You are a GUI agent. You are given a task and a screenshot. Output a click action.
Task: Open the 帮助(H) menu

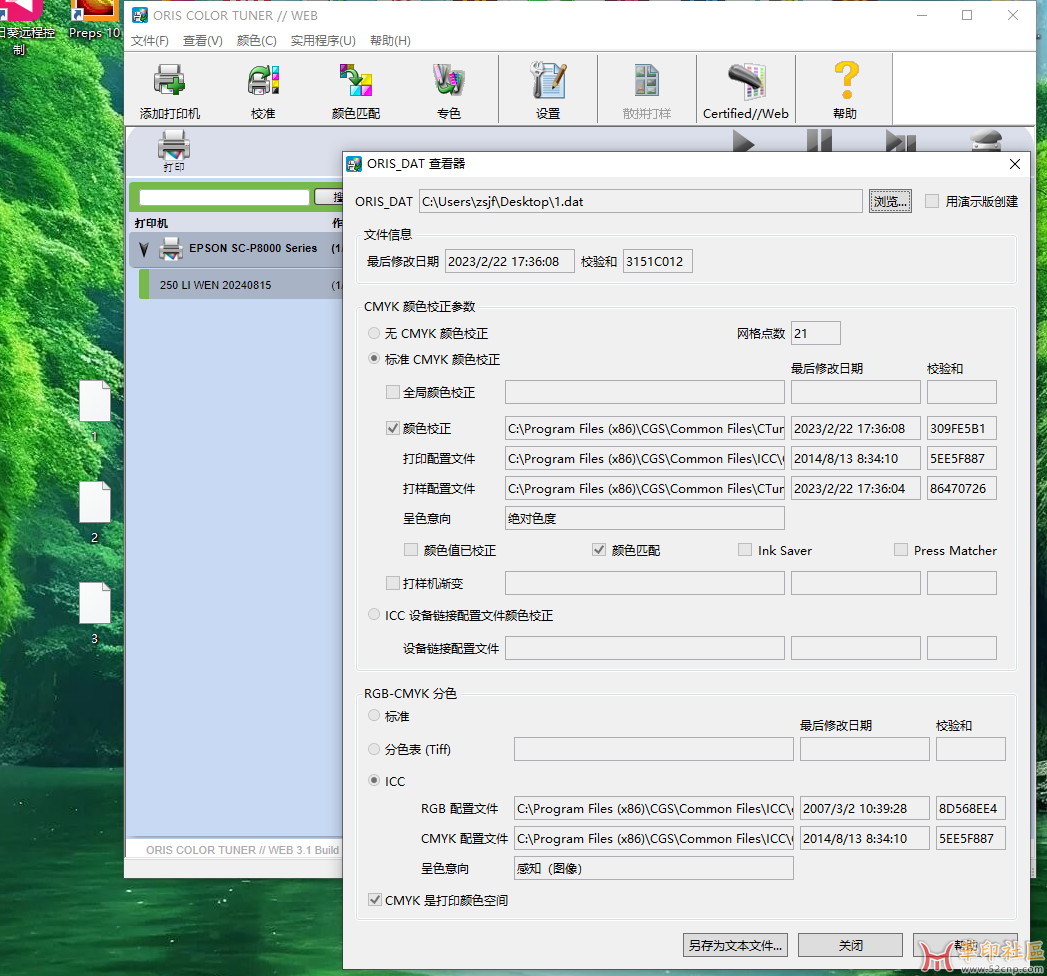pyautogui.click(x=390, y=41)
